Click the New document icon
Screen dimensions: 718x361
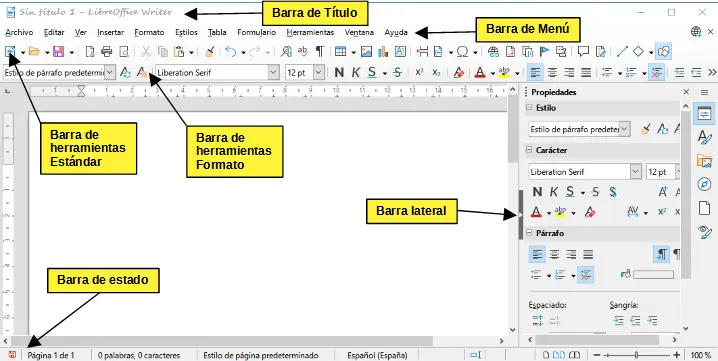[x=10, y=51]
